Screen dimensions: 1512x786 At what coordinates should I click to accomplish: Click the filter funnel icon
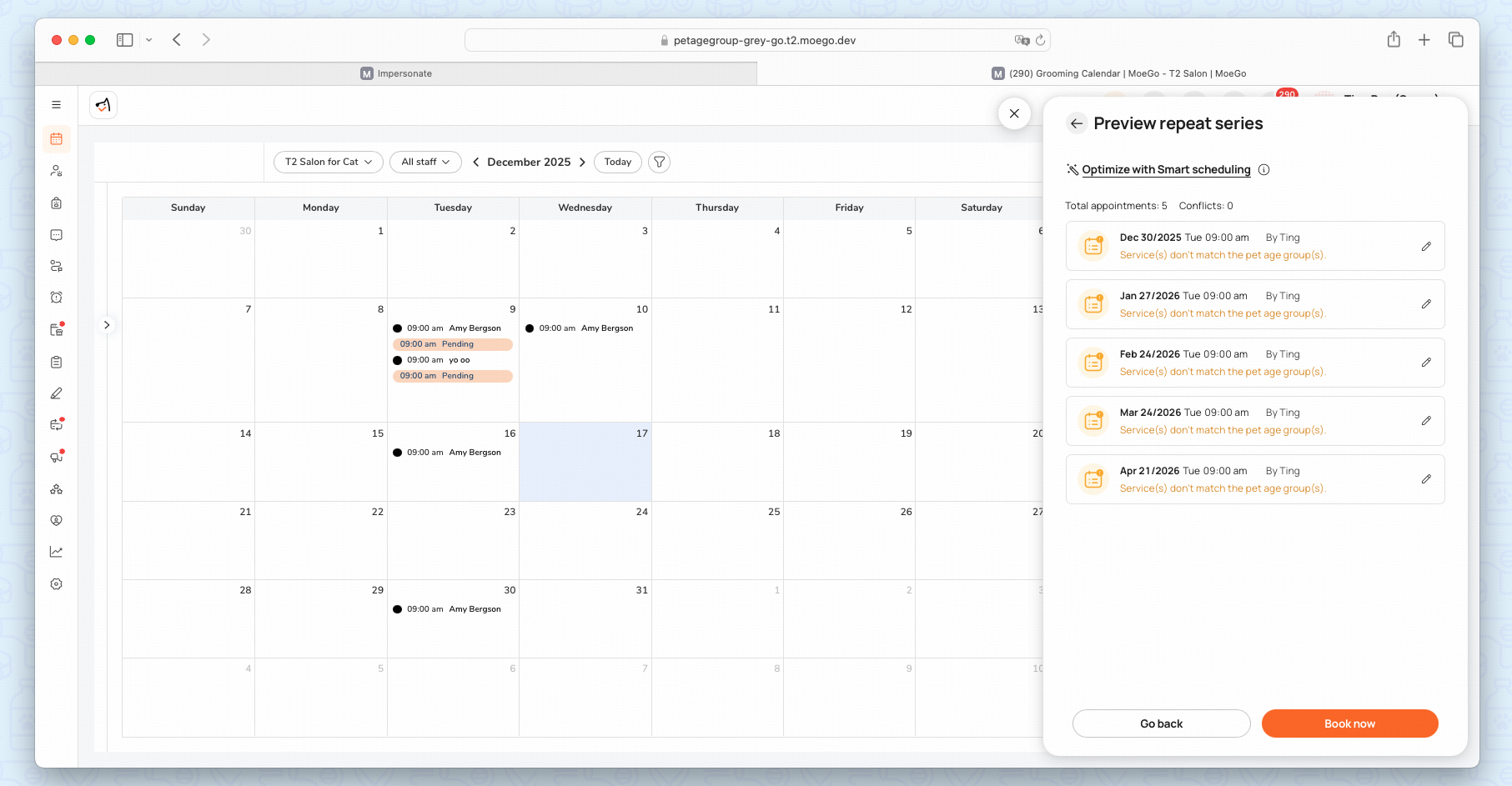659,162
